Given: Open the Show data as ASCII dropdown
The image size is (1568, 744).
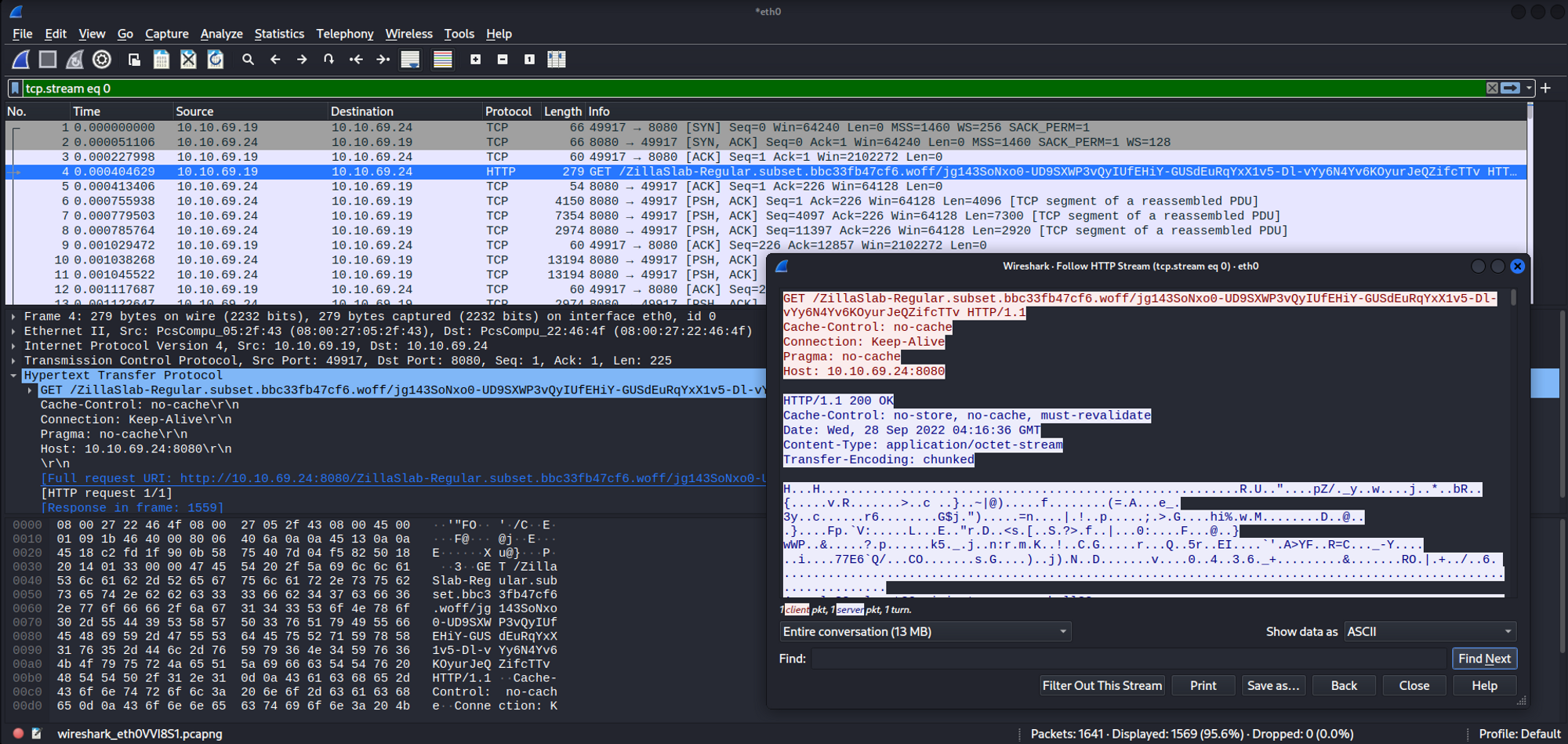Looking at the screenshot, I should [x=1430, y=632].
